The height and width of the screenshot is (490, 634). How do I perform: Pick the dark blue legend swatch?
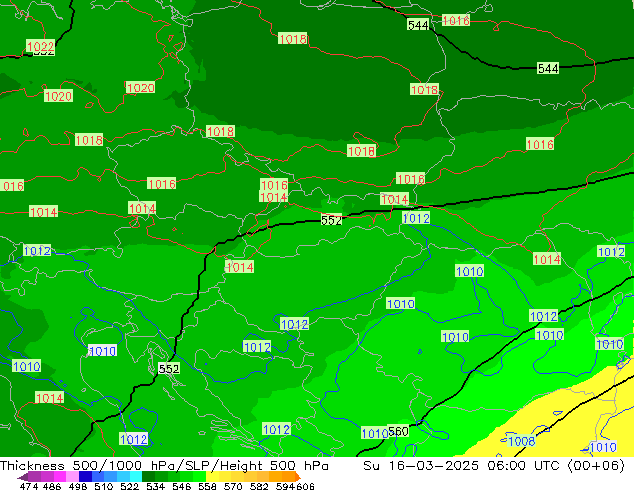click(x=85, y=476)
